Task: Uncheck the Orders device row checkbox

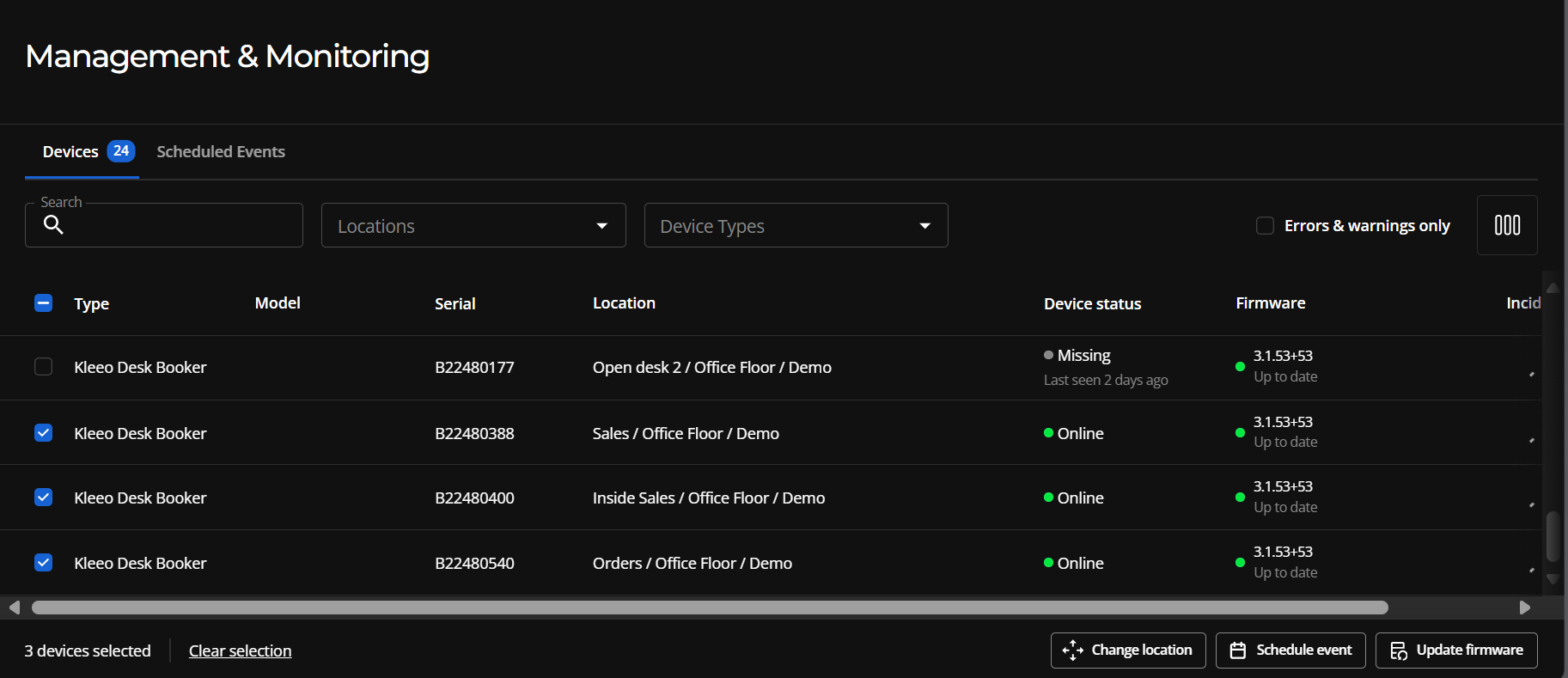Action: [43, 563]
